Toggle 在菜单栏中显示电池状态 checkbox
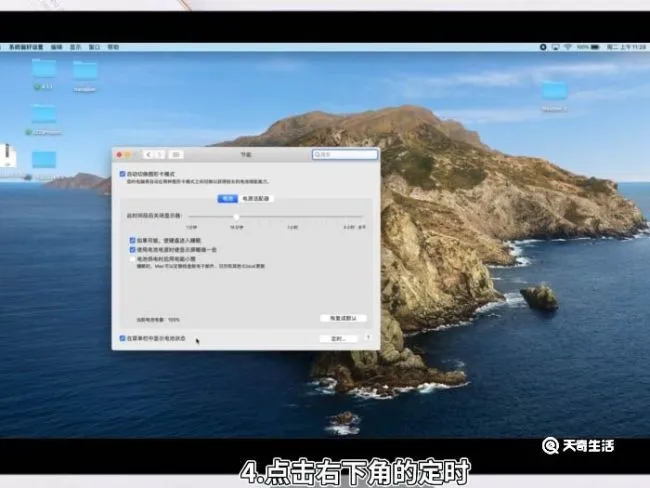650x488 pixels. (122, 338)
